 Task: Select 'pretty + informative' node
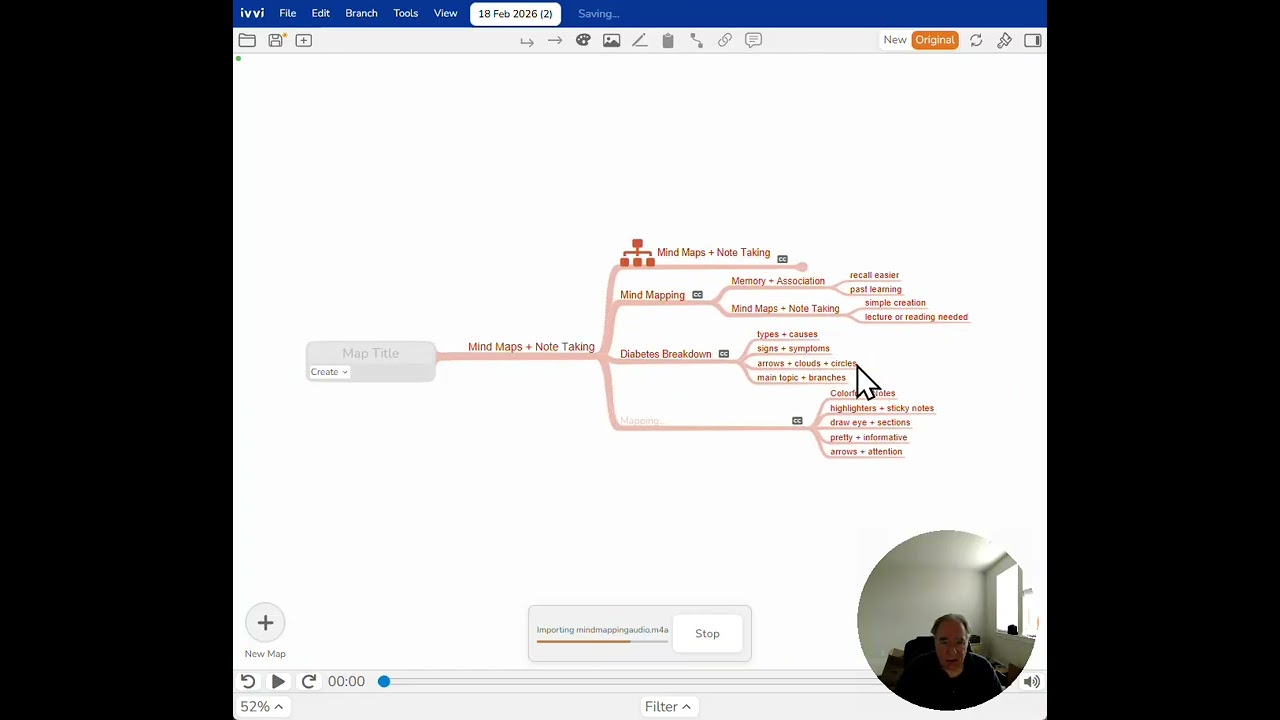point(868,437)
